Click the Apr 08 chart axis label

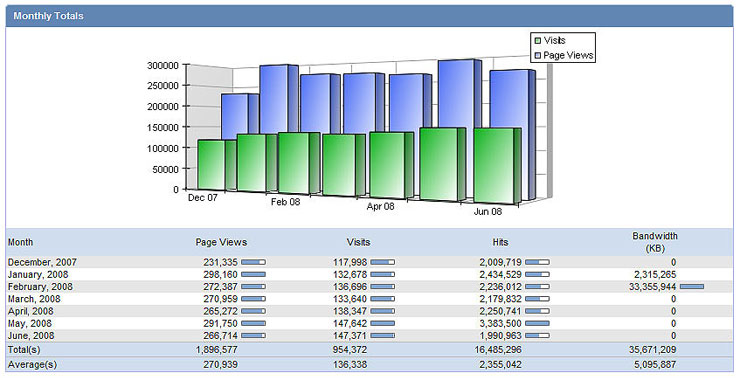click(380, 207)
